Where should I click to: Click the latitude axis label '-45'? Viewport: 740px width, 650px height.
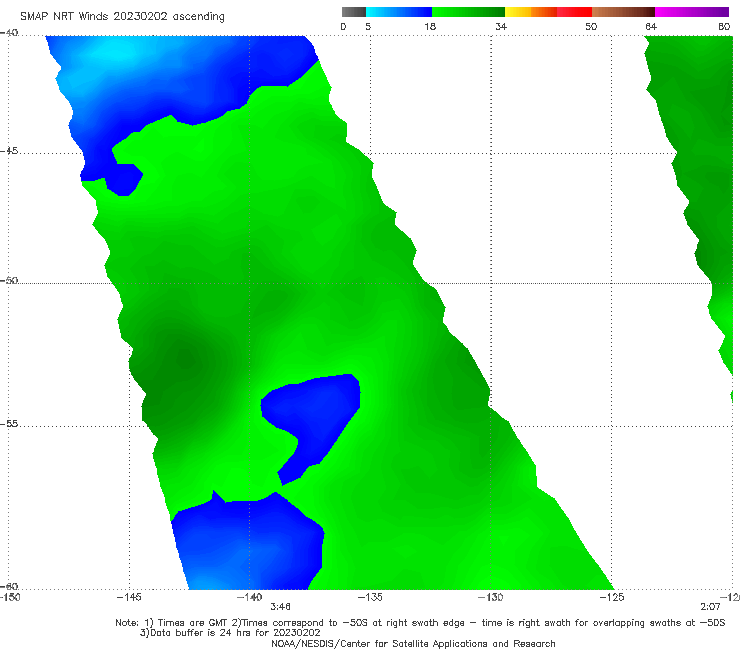pyautogui.click(x=9, y=151)
